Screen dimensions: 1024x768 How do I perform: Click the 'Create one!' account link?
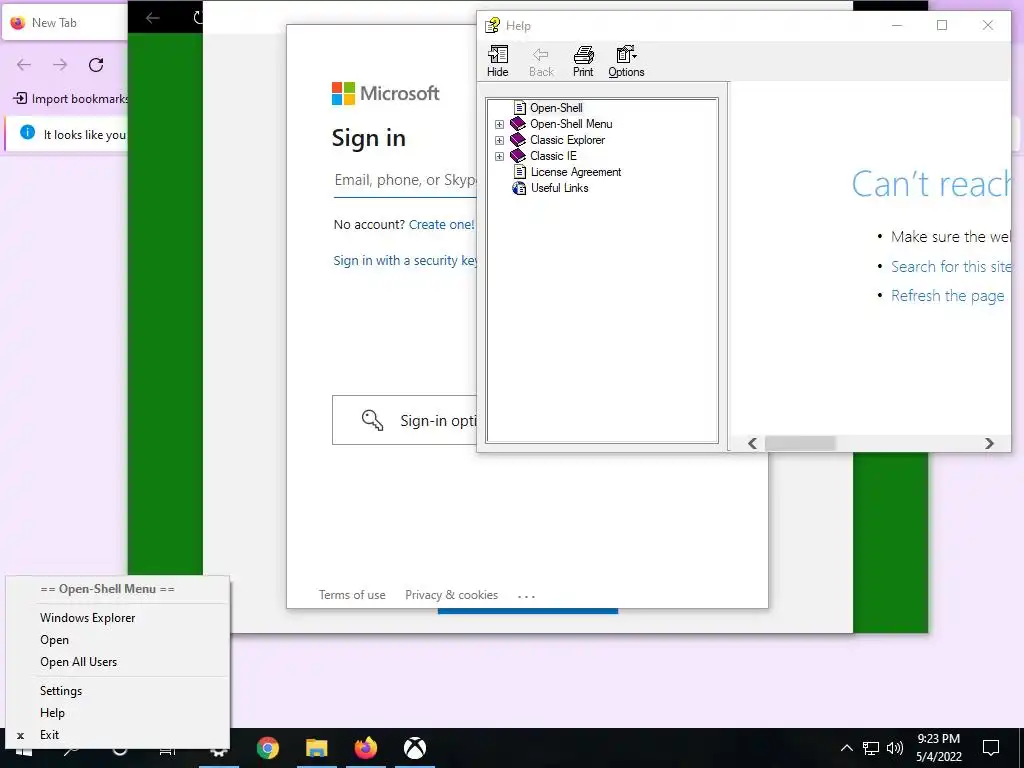(441, 225)
